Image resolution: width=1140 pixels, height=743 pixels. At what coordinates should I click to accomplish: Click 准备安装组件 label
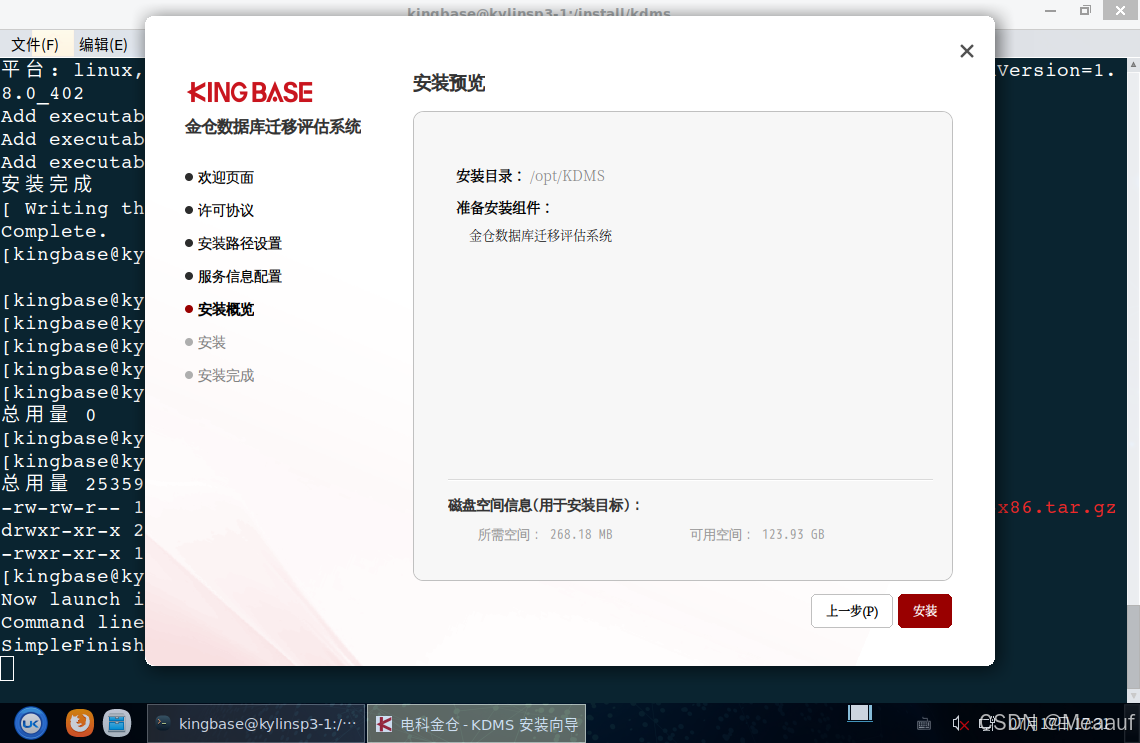[504, 208]
